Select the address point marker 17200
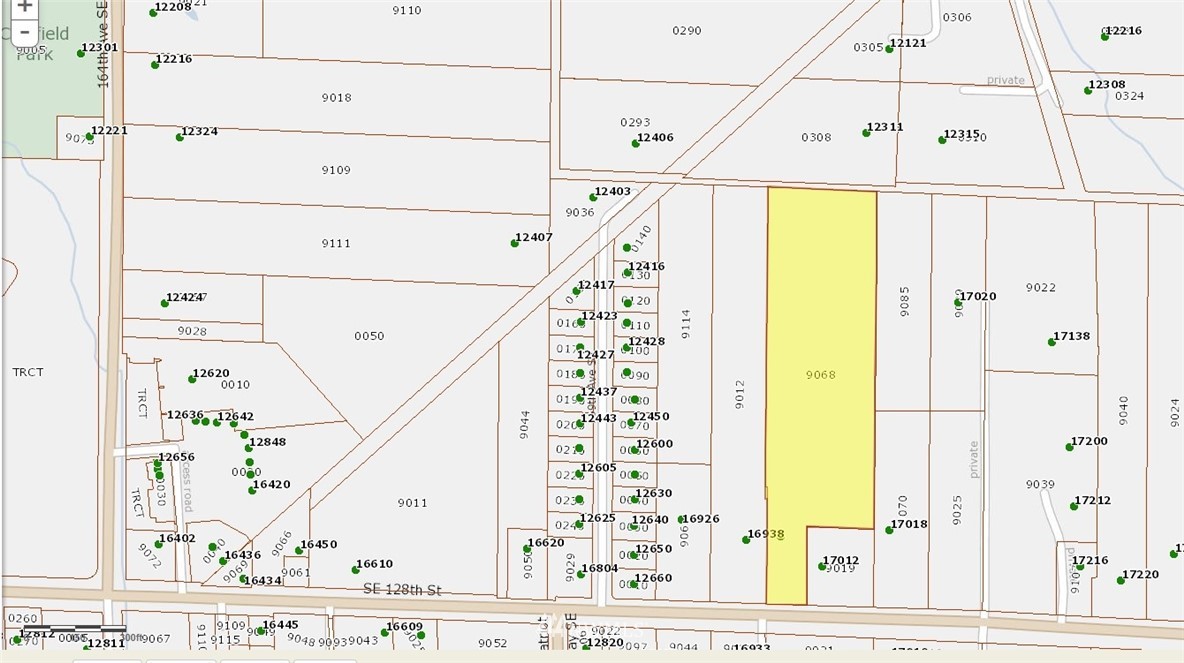 (x=1069, y=447)
